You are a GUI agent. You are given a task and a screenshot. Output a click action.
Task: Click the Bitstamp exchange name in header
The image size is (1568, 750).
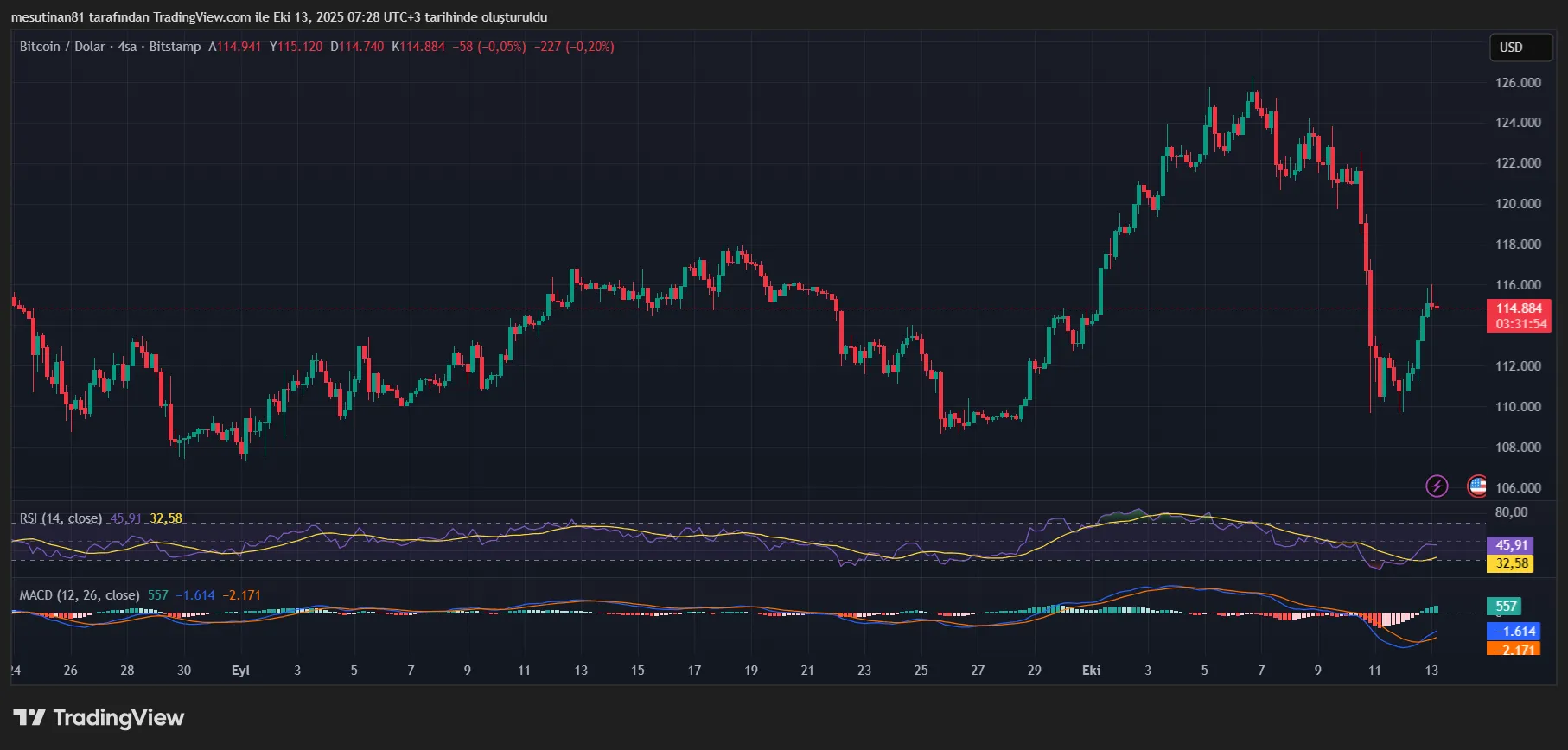[175, 47]
